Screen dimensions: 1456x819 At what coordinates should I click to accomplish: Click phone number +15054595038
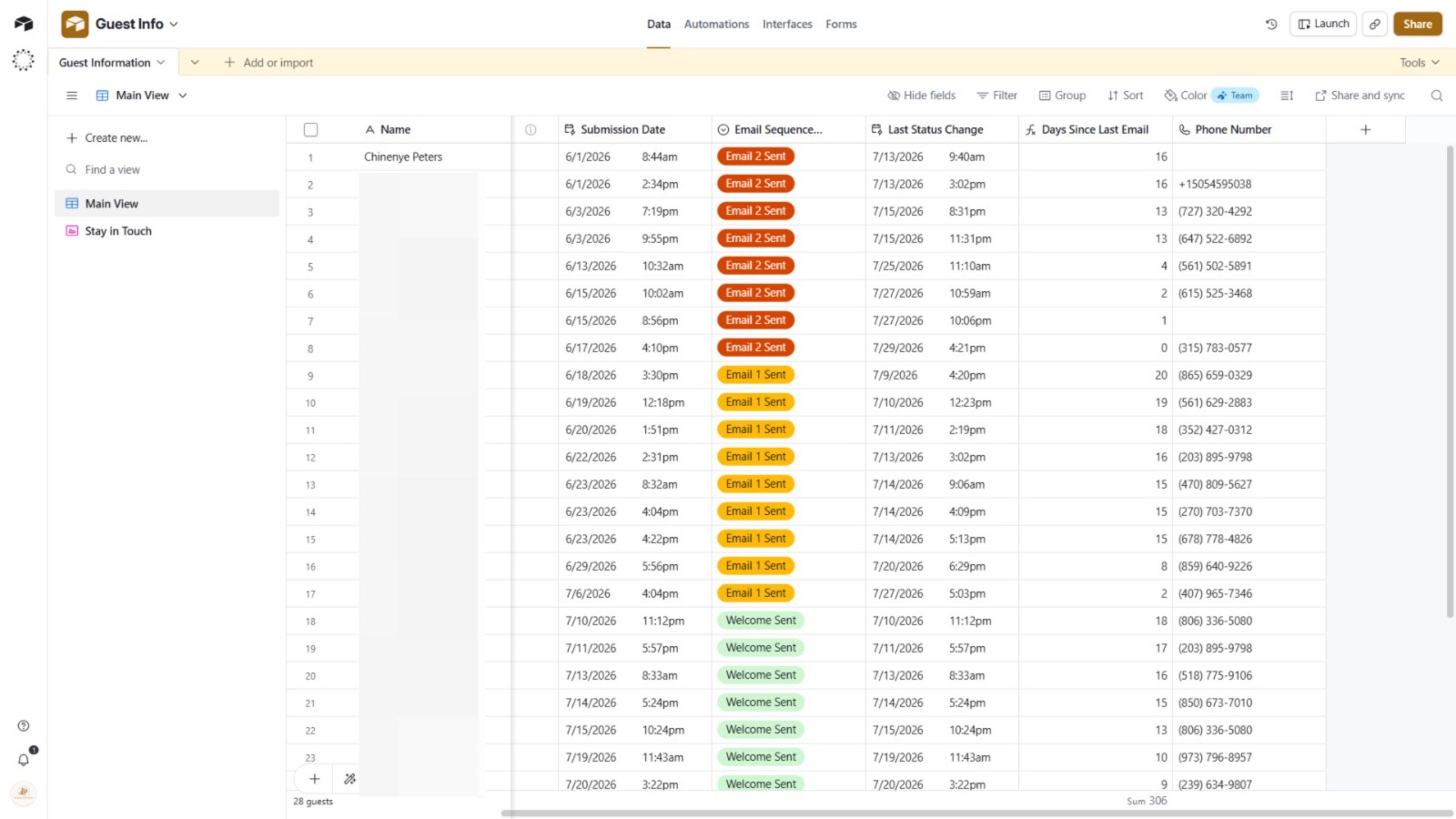pos(1215,185)
